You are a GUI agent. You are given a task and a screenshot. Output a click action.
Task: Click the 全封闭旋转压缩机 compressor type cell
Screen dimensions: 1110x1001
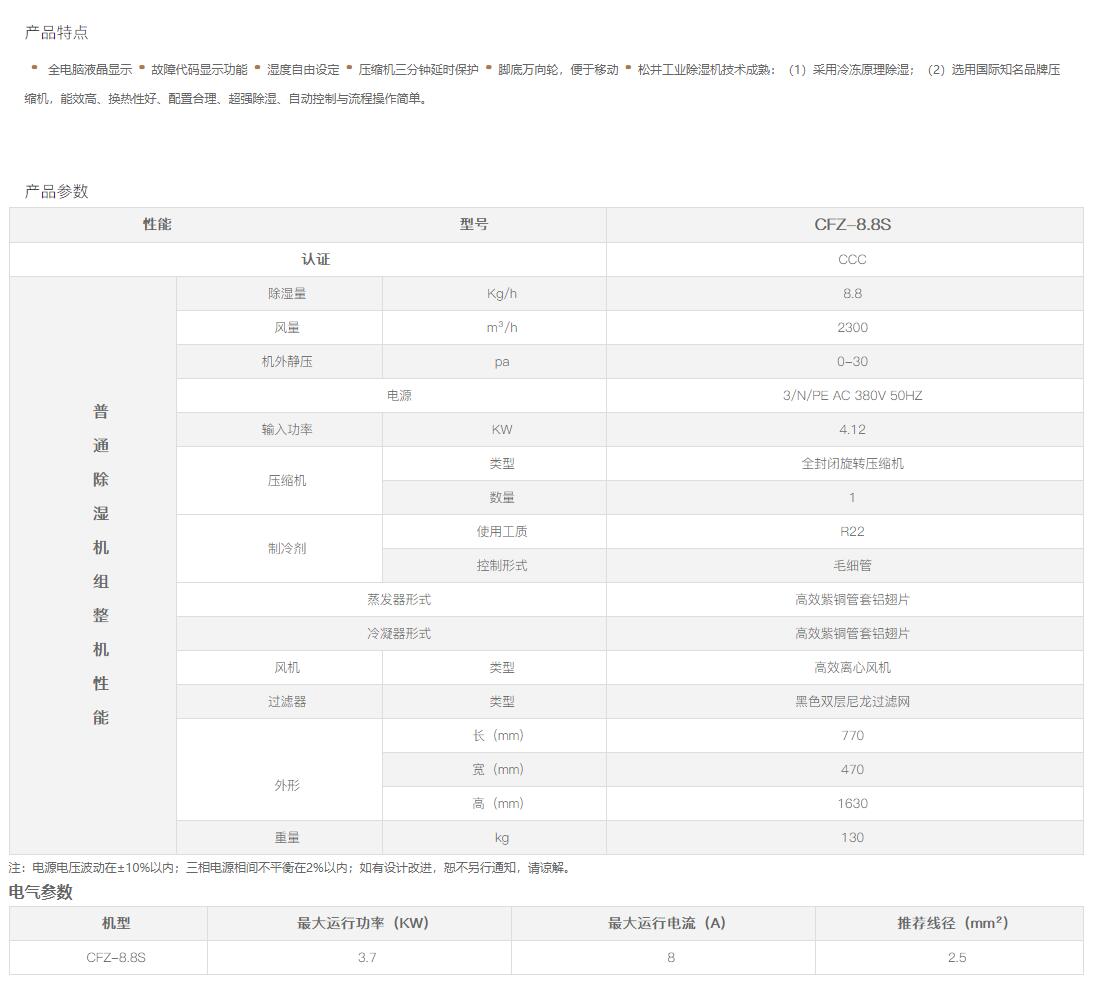click(852, 463)
